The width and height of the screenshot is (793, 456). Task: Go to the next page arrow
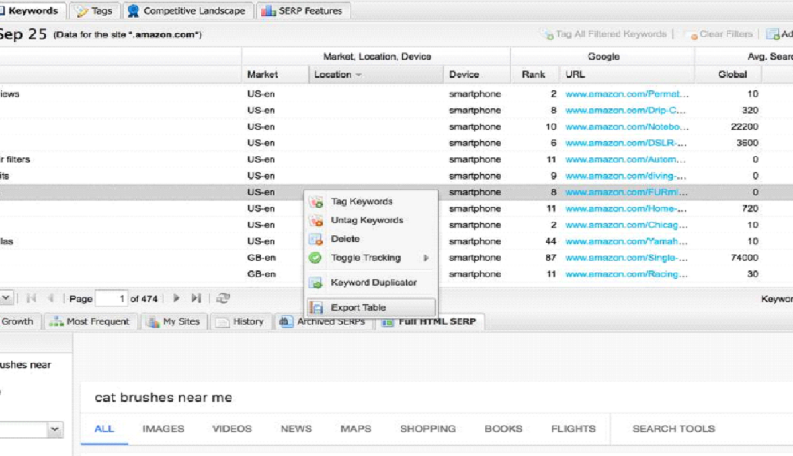(x=176, y=298)
